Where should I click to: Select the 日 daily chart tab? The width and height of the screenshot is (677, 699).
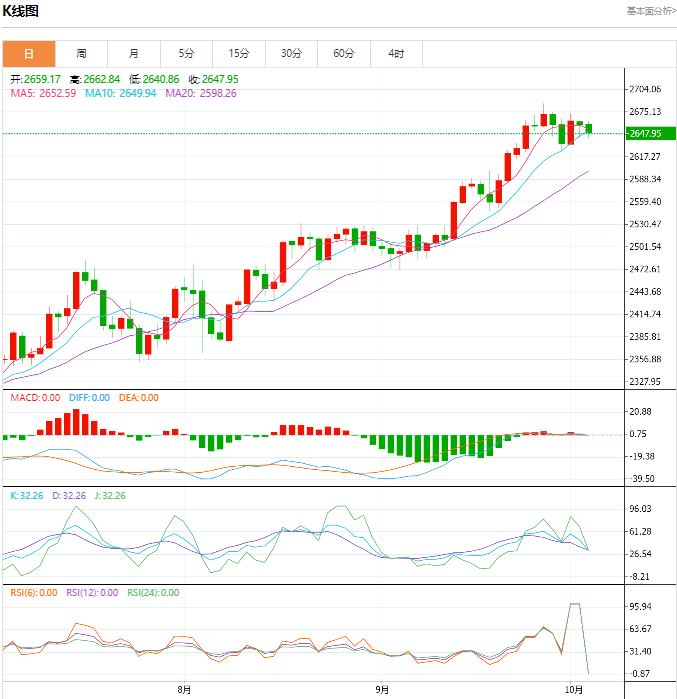(28, 53)
